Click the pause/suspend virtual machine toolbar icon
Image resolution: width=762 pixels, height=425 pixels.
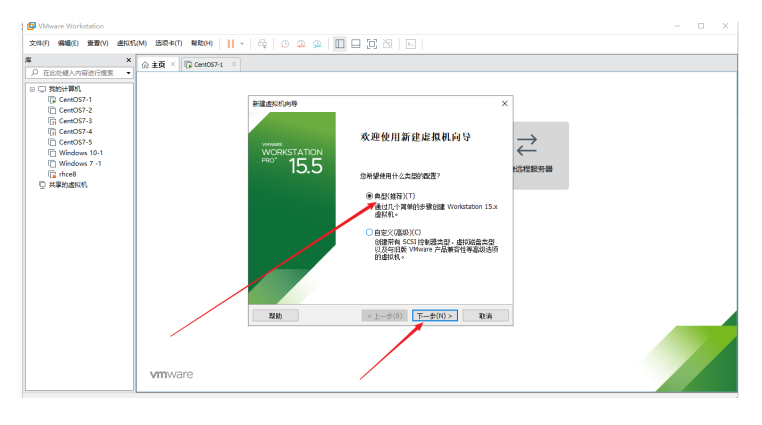tap(231, 44)
